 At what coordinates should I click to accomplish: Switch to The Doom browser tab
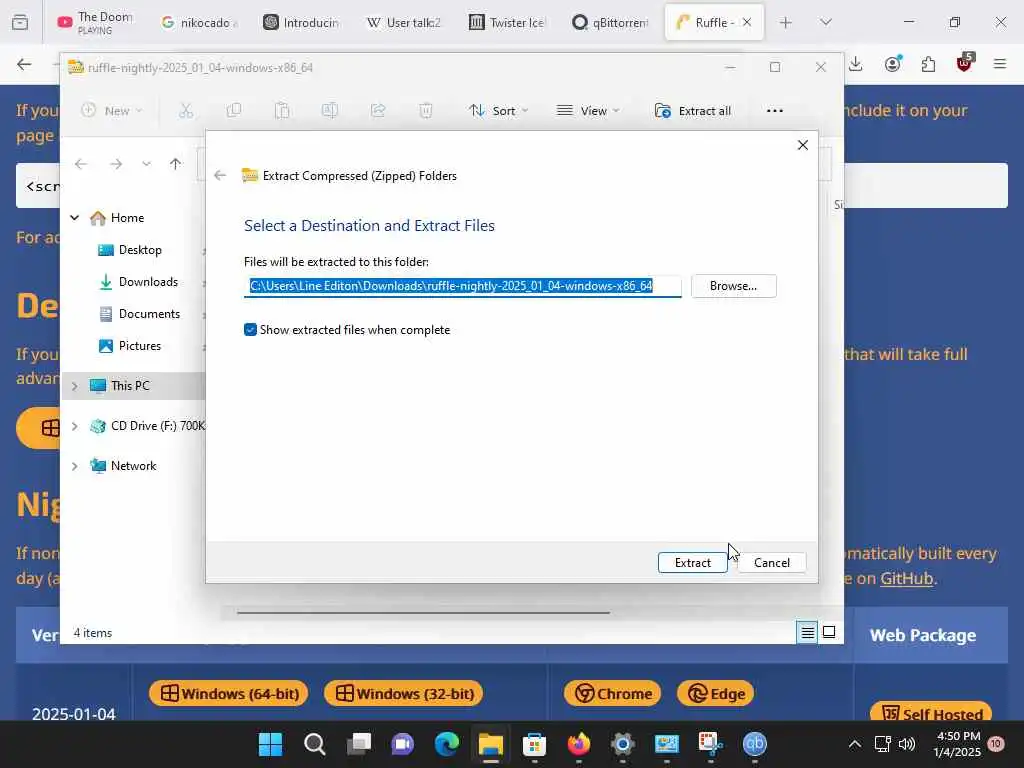[x=97, y=22]
